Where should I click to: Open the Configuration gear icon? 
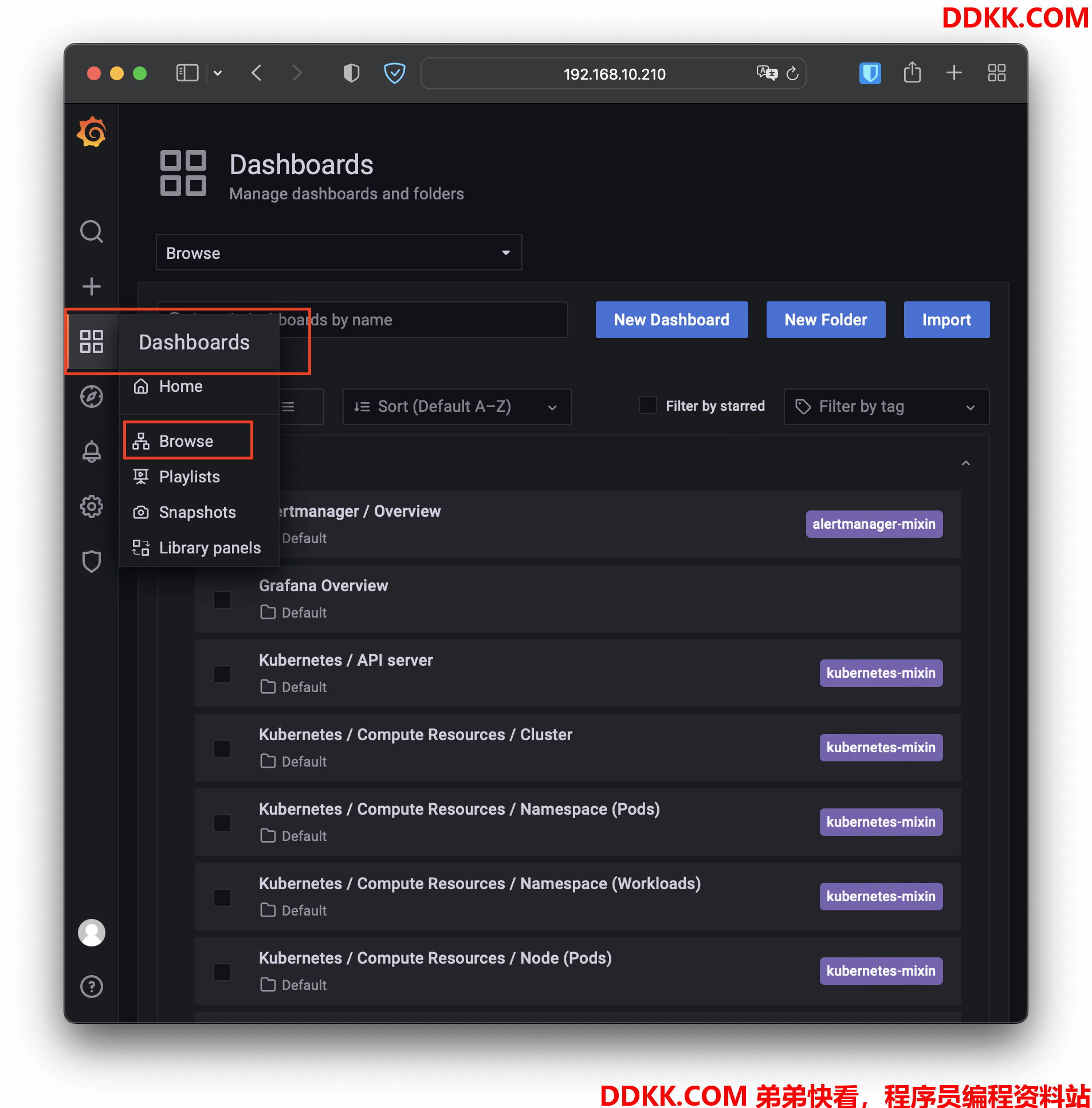[92, 506]
